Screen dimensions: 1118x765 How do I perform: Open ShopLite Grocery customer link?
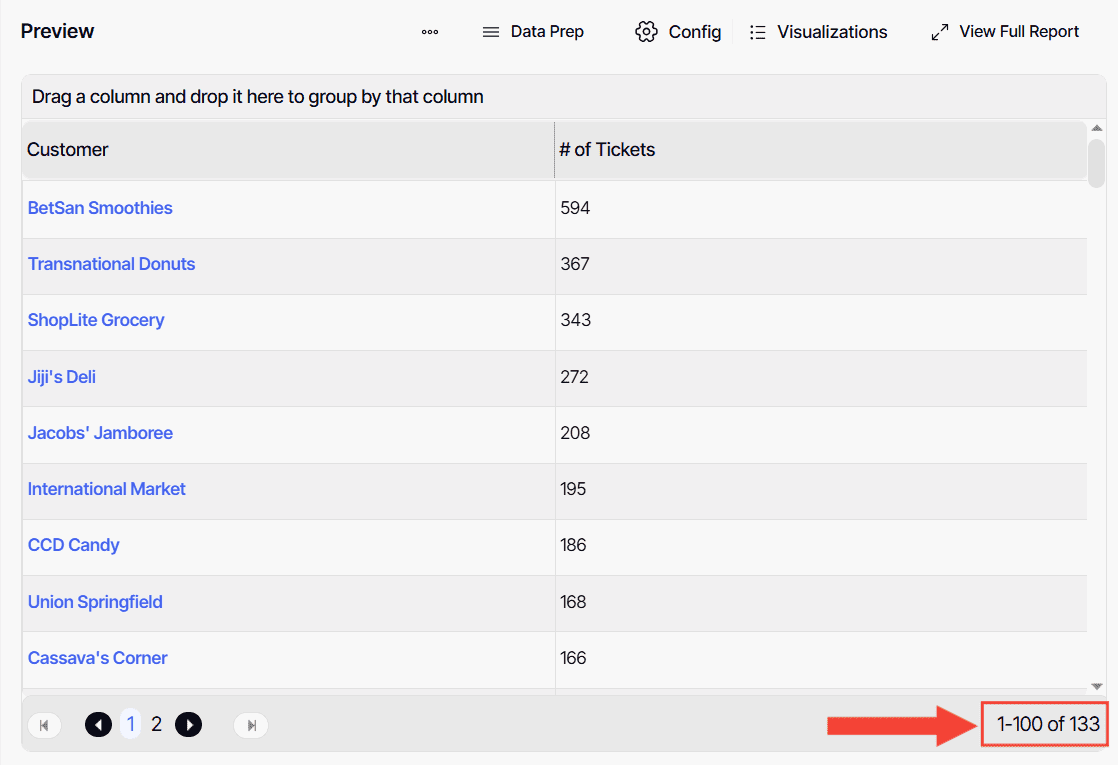coord(96,320)
